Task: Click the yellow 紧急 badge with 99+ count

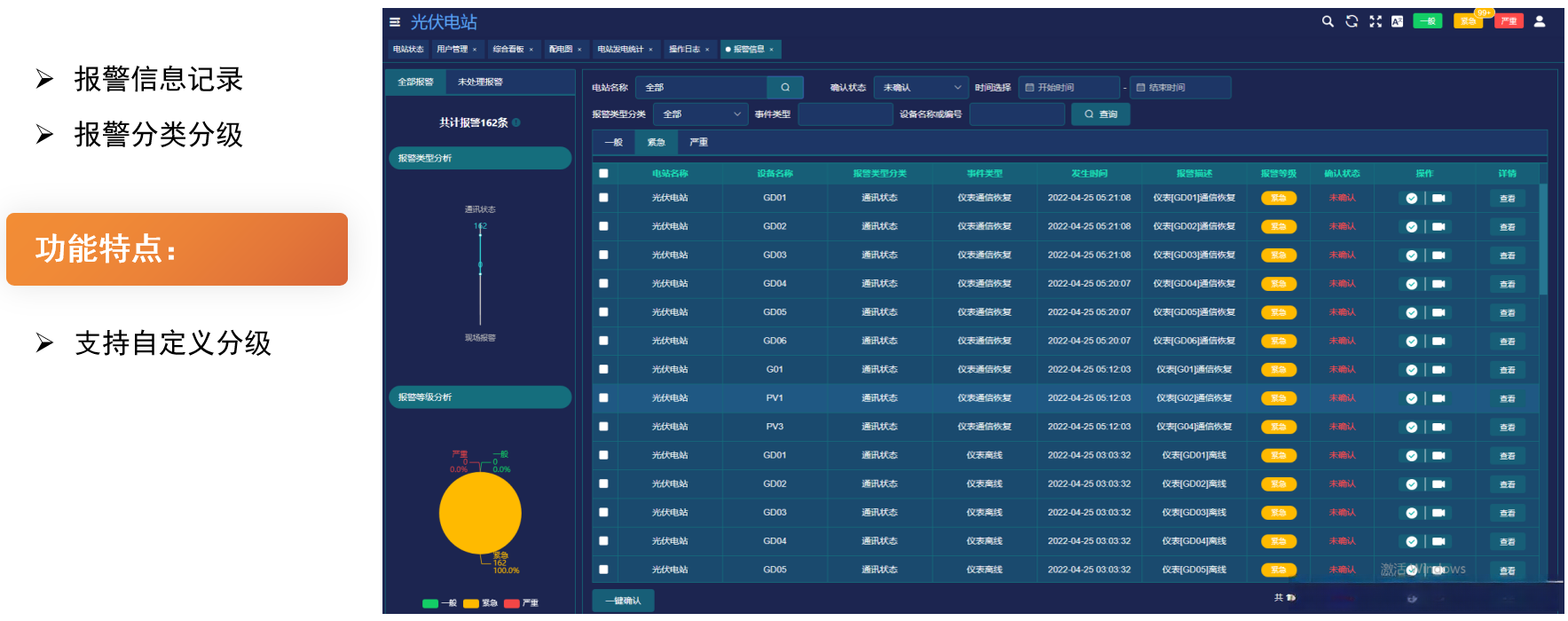Action: (x=1469, y=21)
